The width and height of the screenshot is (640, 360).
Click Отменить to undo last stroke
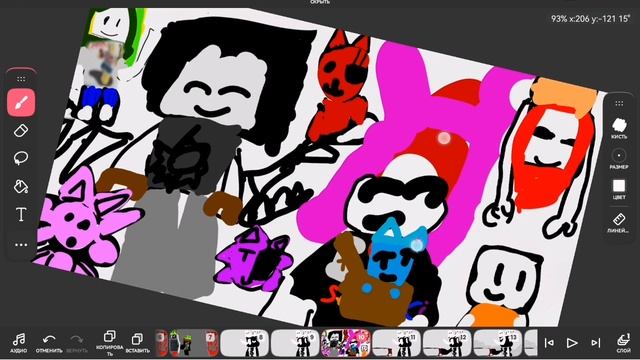(x=49, y=343)
